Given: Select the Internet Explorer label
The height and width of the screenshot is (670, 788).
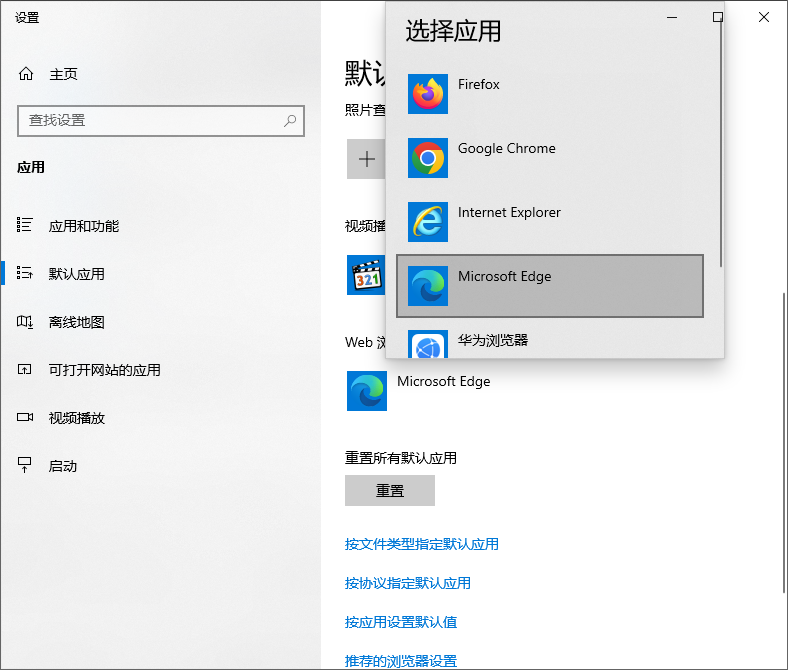Looking at the screenshot, I should click(x=509, y=212).
